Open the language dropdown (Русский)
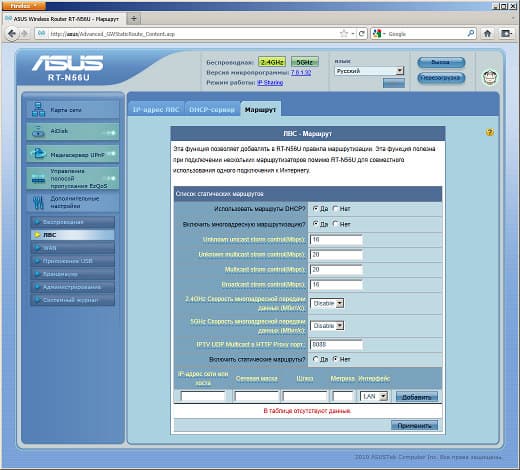520x470 pixels. (369, 71)
